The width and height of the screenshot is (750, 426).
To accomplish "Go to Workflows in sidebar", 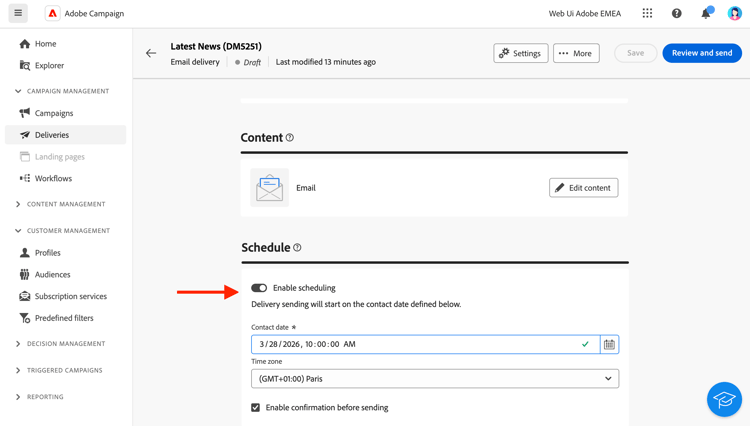I will (x=53, y=178).
